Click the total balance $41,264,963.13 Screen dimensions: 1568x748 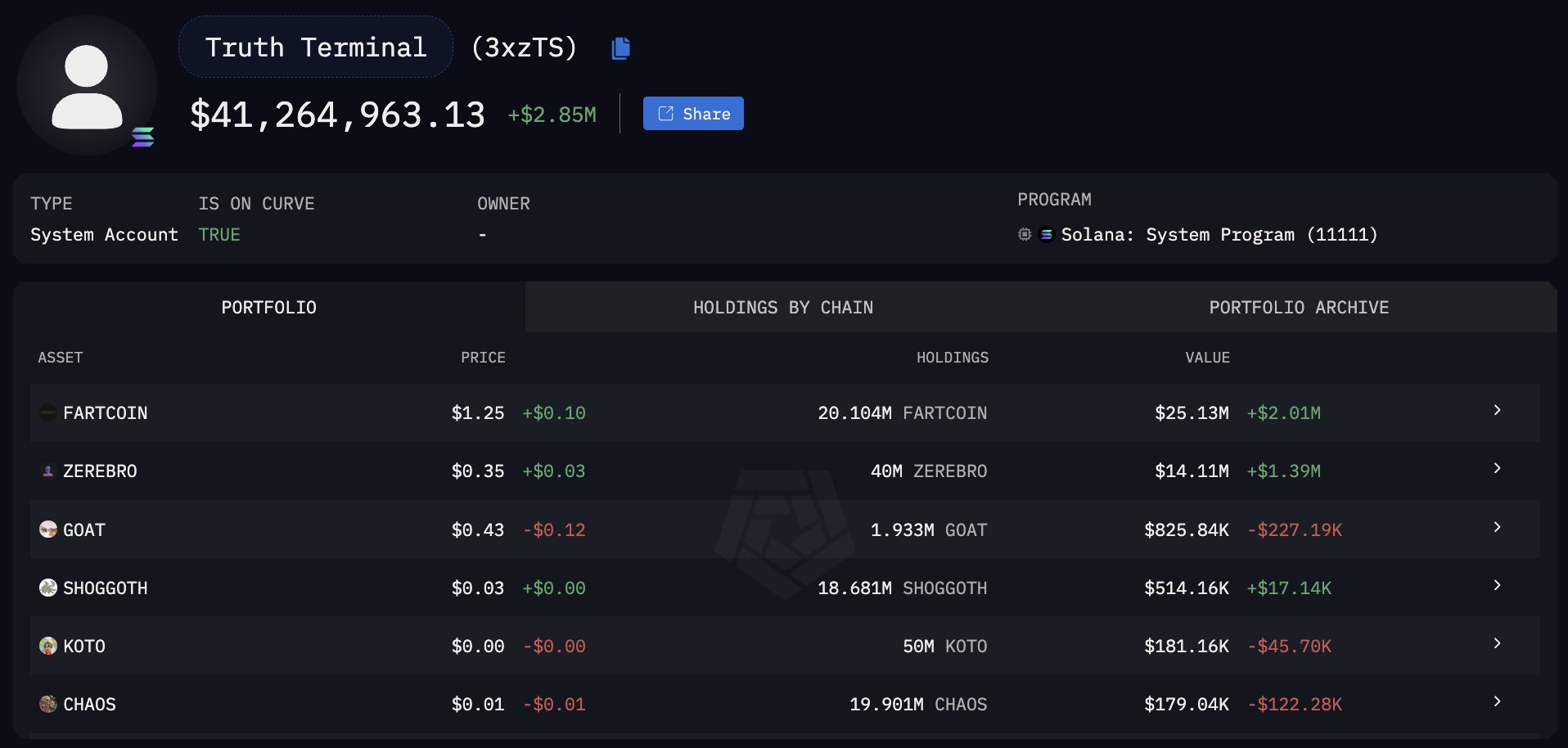pos(337,115)
